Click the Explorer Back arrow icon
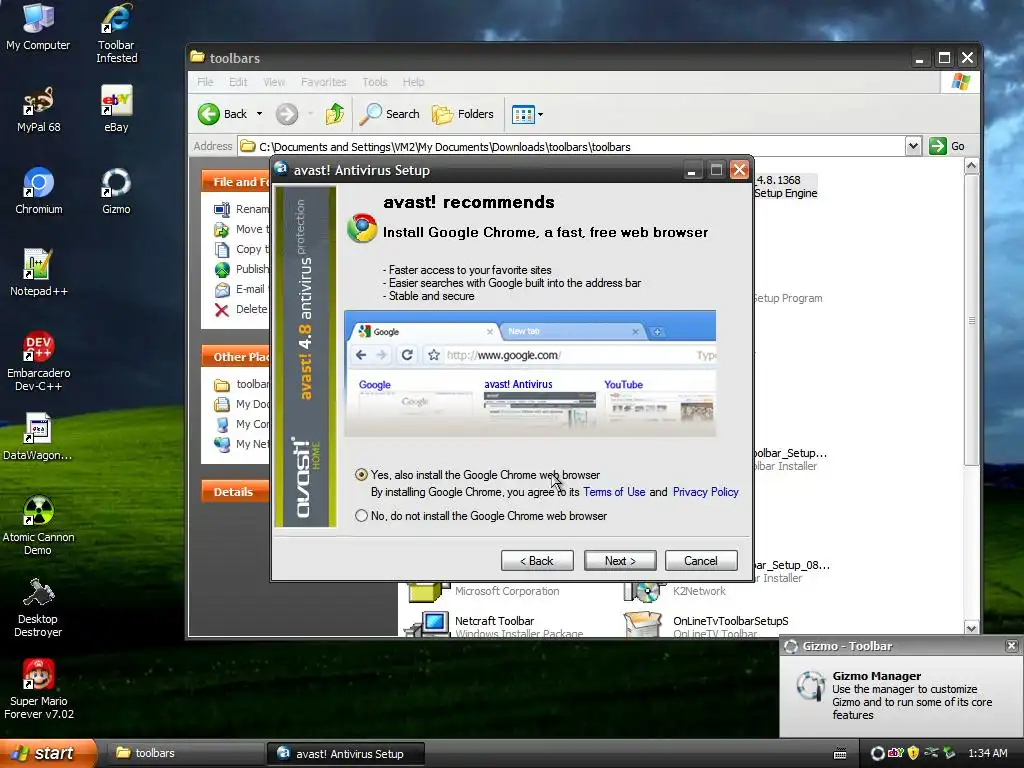1024x768 pixels. click(x=209, y=114)
